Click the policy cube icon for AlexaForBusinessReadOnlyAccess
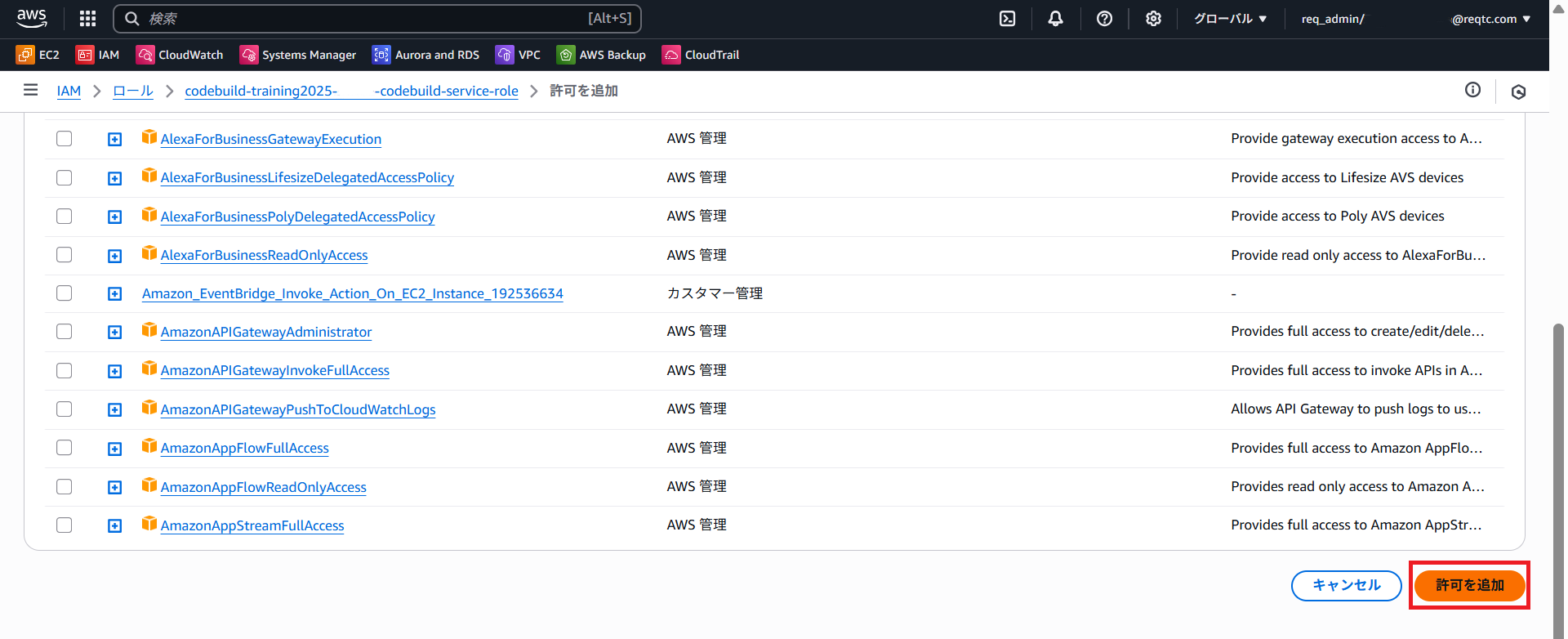 point(149,252)
